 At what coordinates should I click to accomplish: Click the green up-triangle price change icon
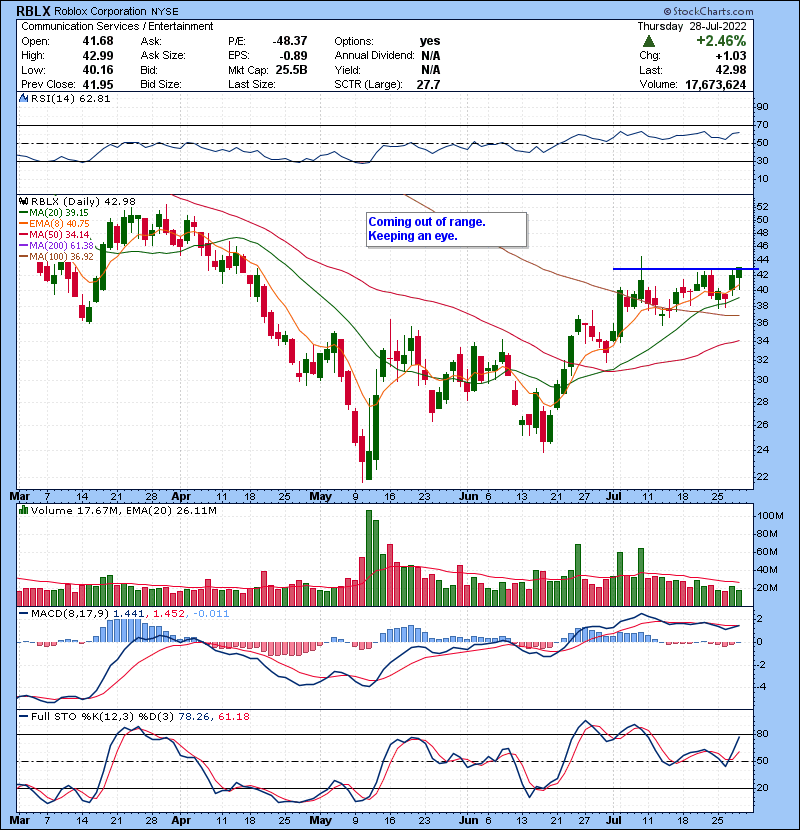pyautogui.click(x=649, y=41)
